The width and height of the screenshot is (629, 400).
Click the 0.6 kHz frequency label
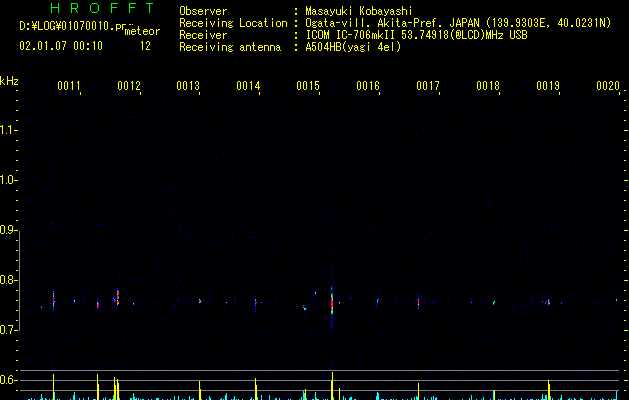tap(8, 380)
